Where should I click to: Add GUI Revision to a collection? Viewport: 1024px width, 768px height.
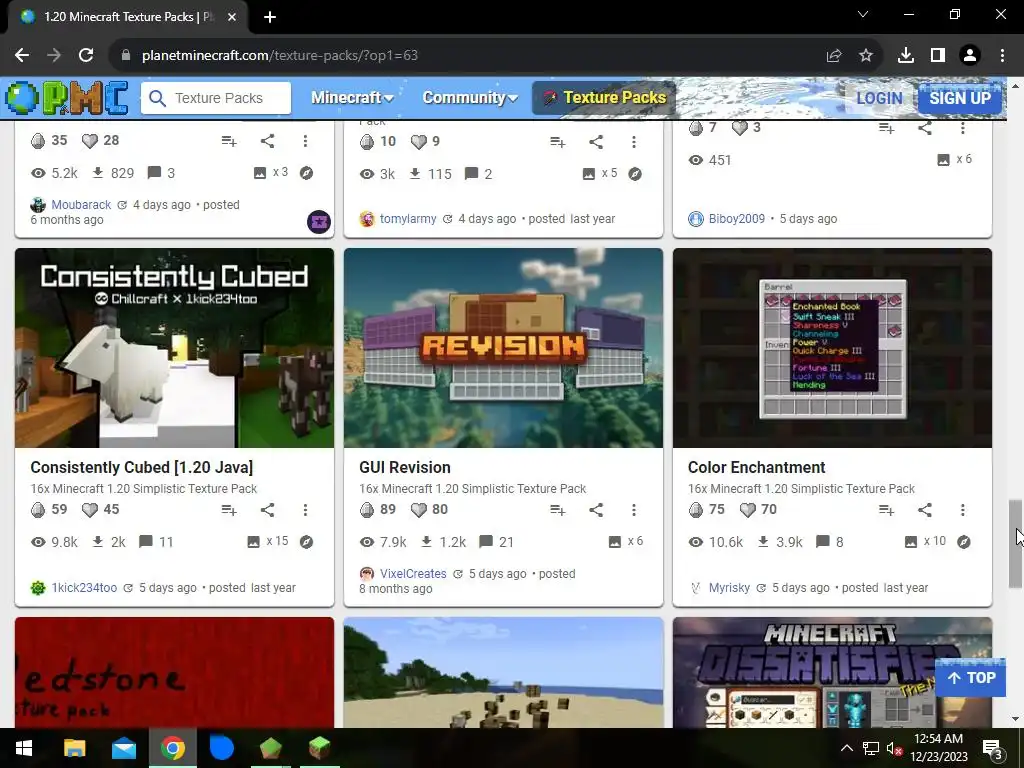pyautogui.click(x=557, y=510)
